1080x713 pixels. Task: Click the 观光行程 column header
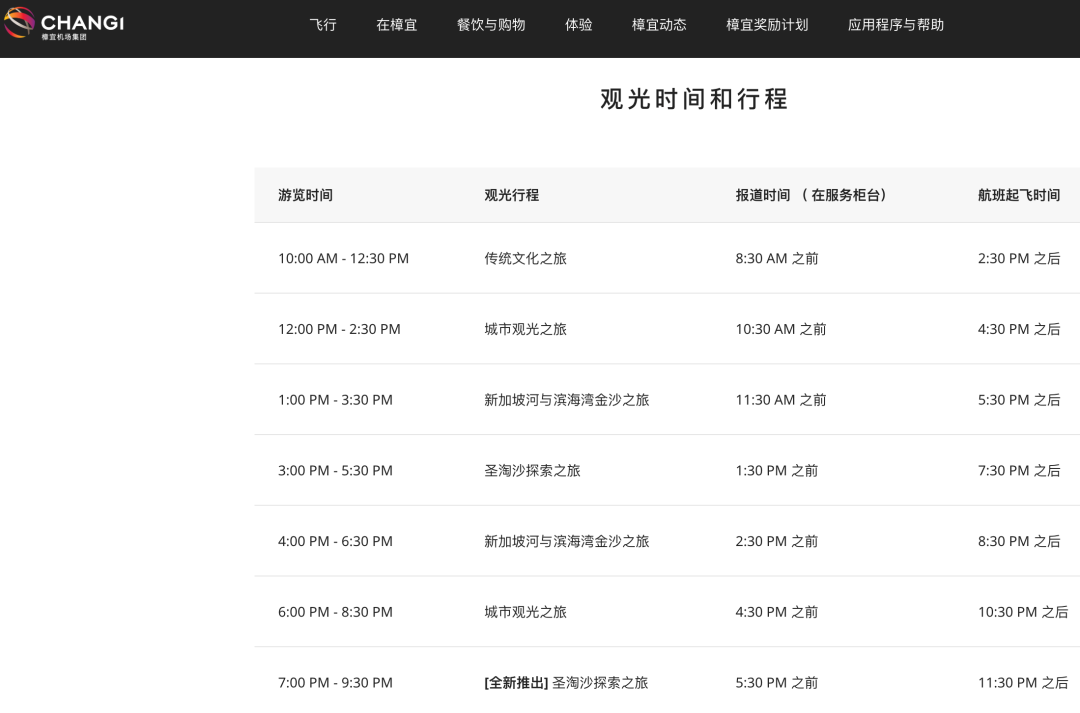512,195
